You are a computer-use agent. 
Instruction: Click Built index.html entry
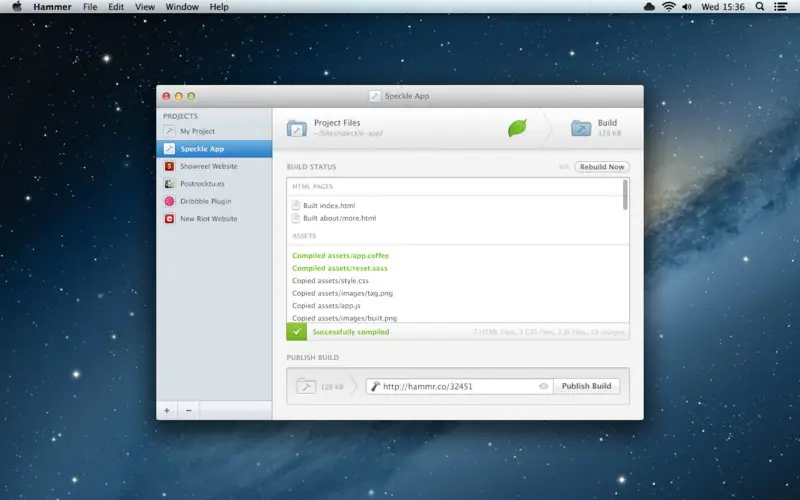[x=329, y=205]
